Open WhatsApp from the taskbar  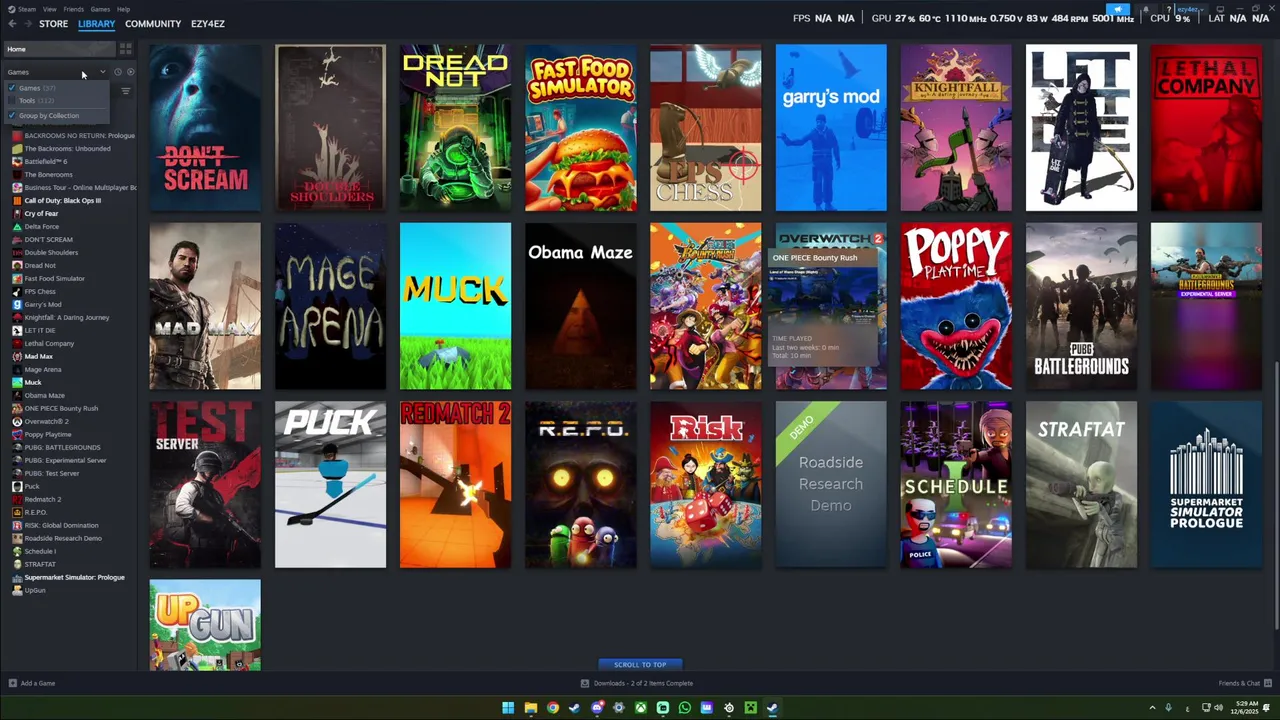point(684,708)
